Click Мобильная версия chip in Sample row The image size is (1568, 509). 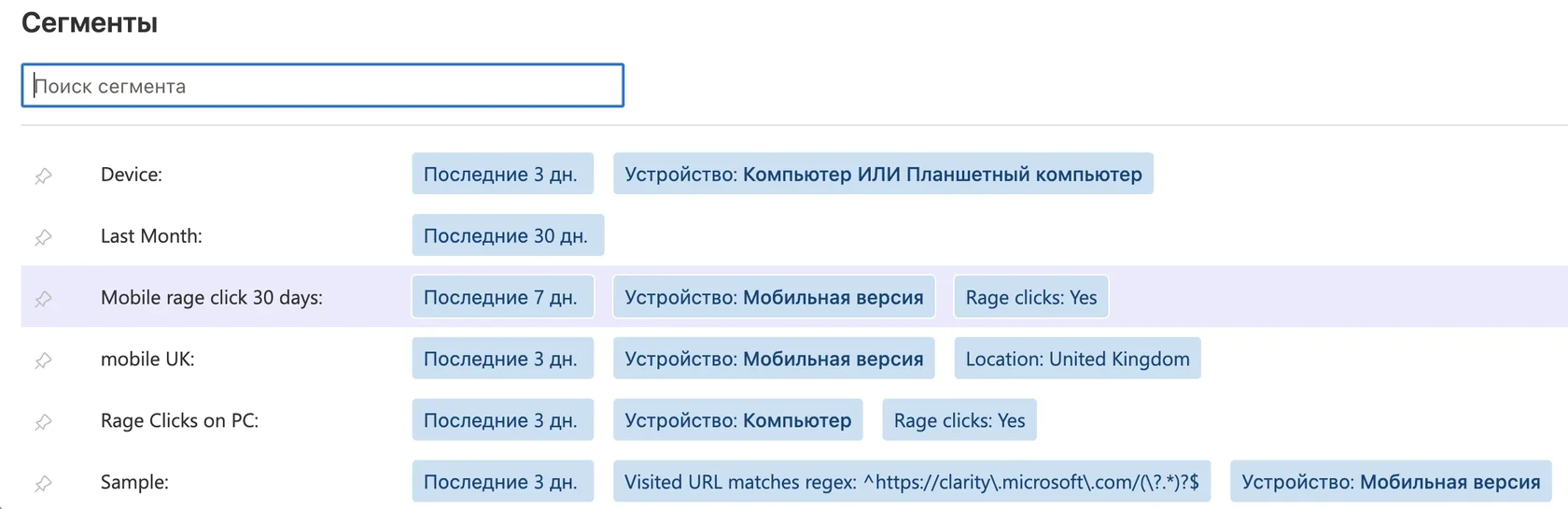(x=1391, y=482)
